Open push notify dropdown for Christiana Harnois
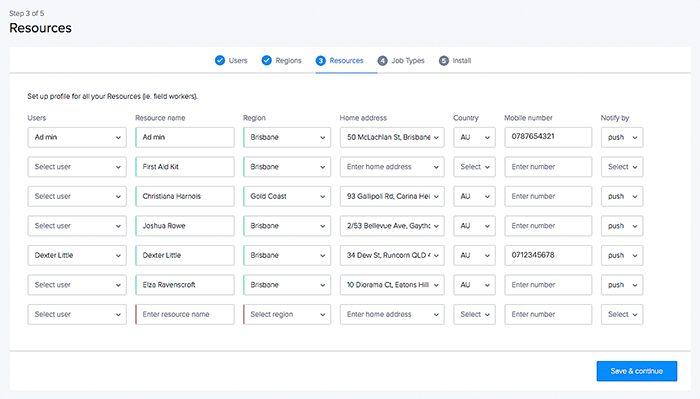This screenshot has height=399, width=700. [622, 196]
